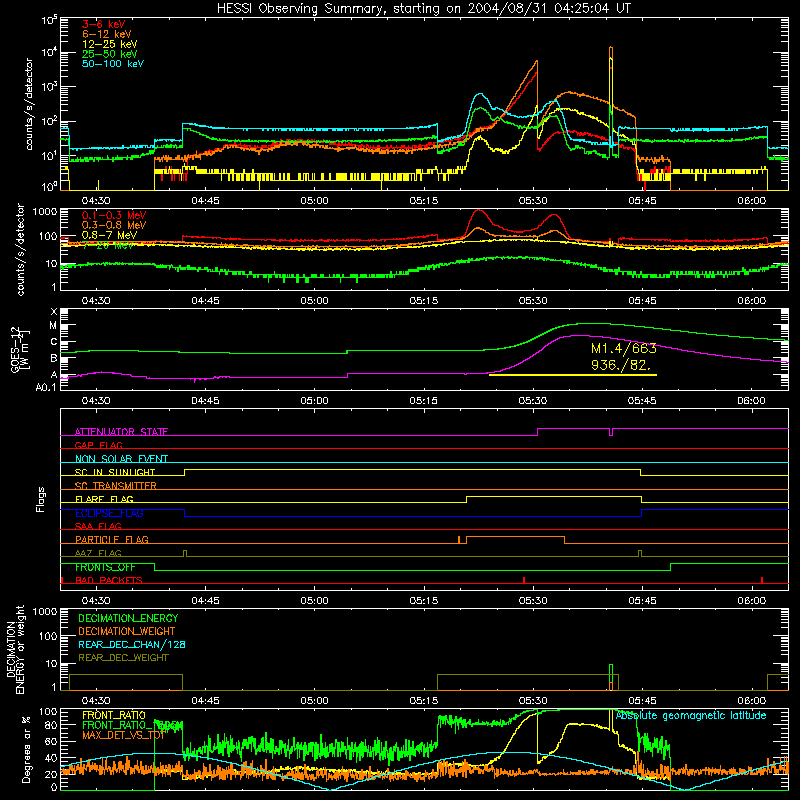Click the green FRONTS_OFF label
Screen dimensions: 800x800
click(x=105, y=567)
